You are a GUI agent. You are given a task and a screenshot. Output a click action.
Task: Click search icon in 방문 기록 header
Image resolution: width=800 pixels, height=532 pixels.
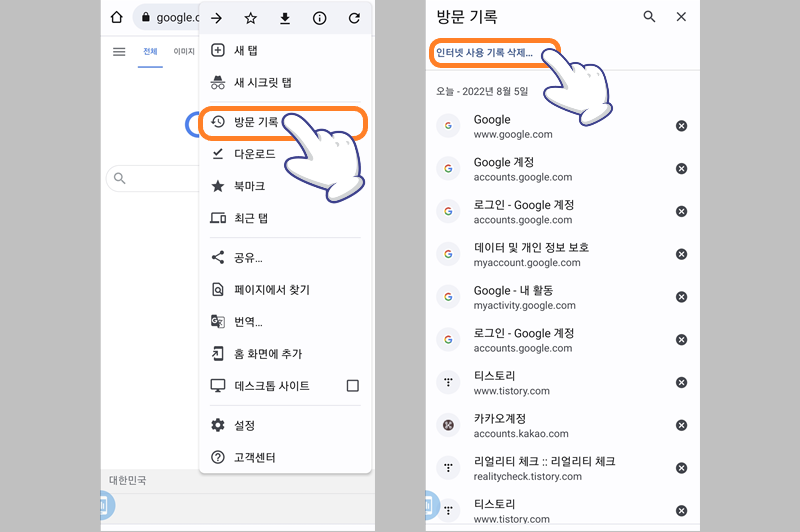coord(649,17)
